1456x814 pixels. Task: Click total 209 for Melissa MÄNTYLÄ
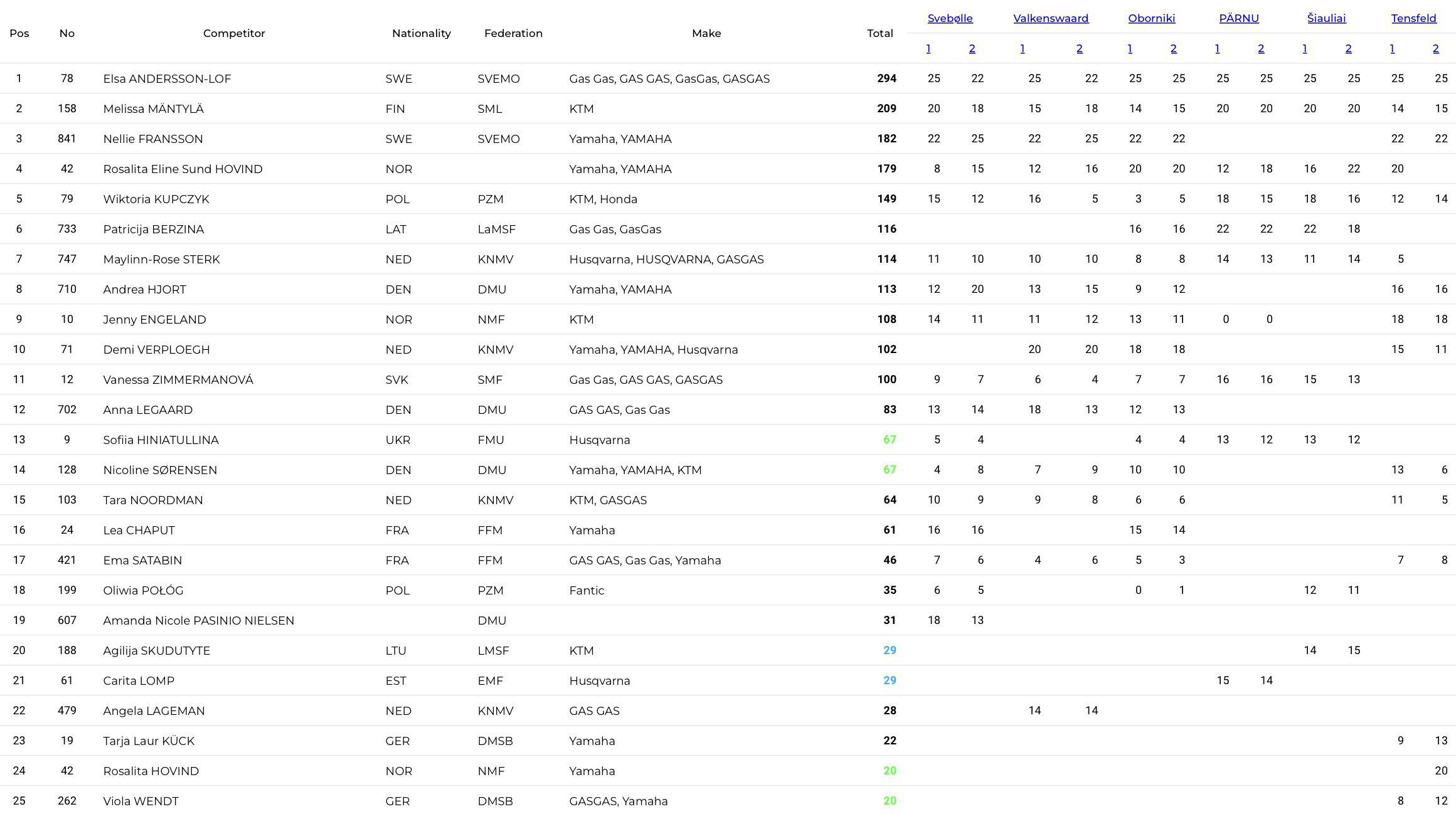point(886,108)
